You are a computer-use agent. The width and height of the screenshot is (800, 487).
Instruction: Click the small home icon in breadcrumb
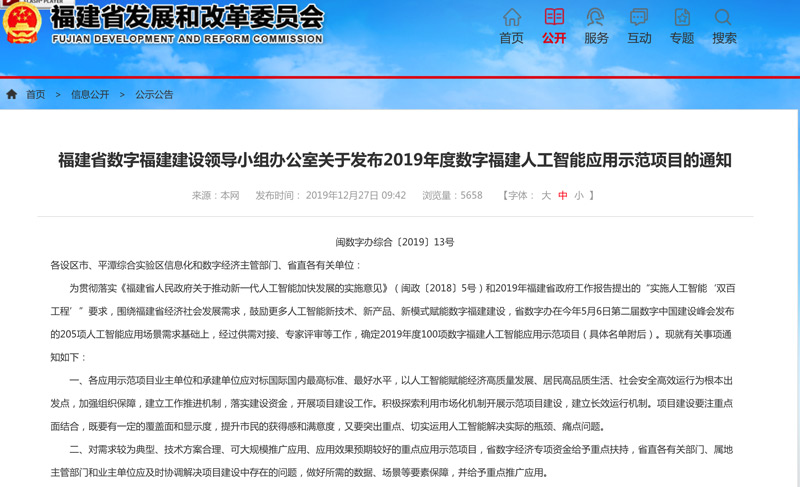[x=12, y=94]
